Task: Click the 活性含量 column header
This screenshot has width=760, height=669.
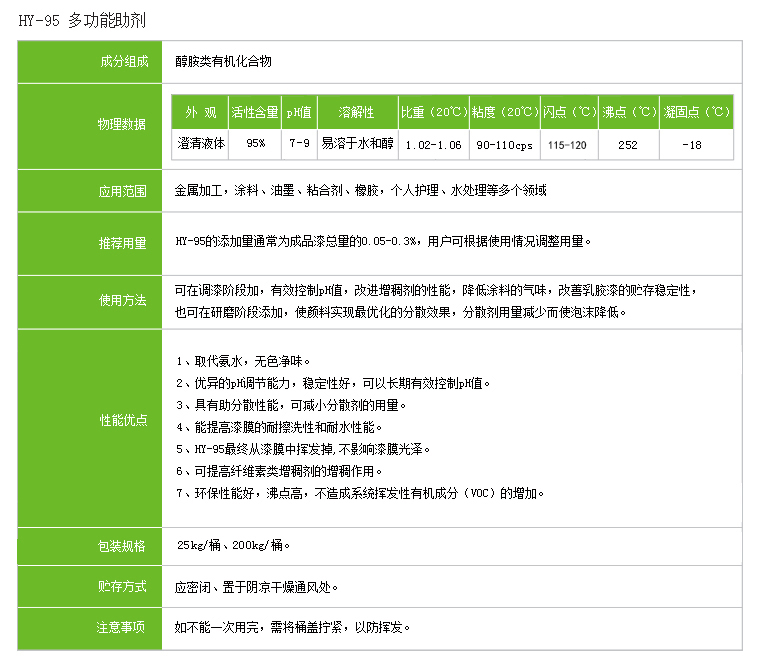Action: 255,112
